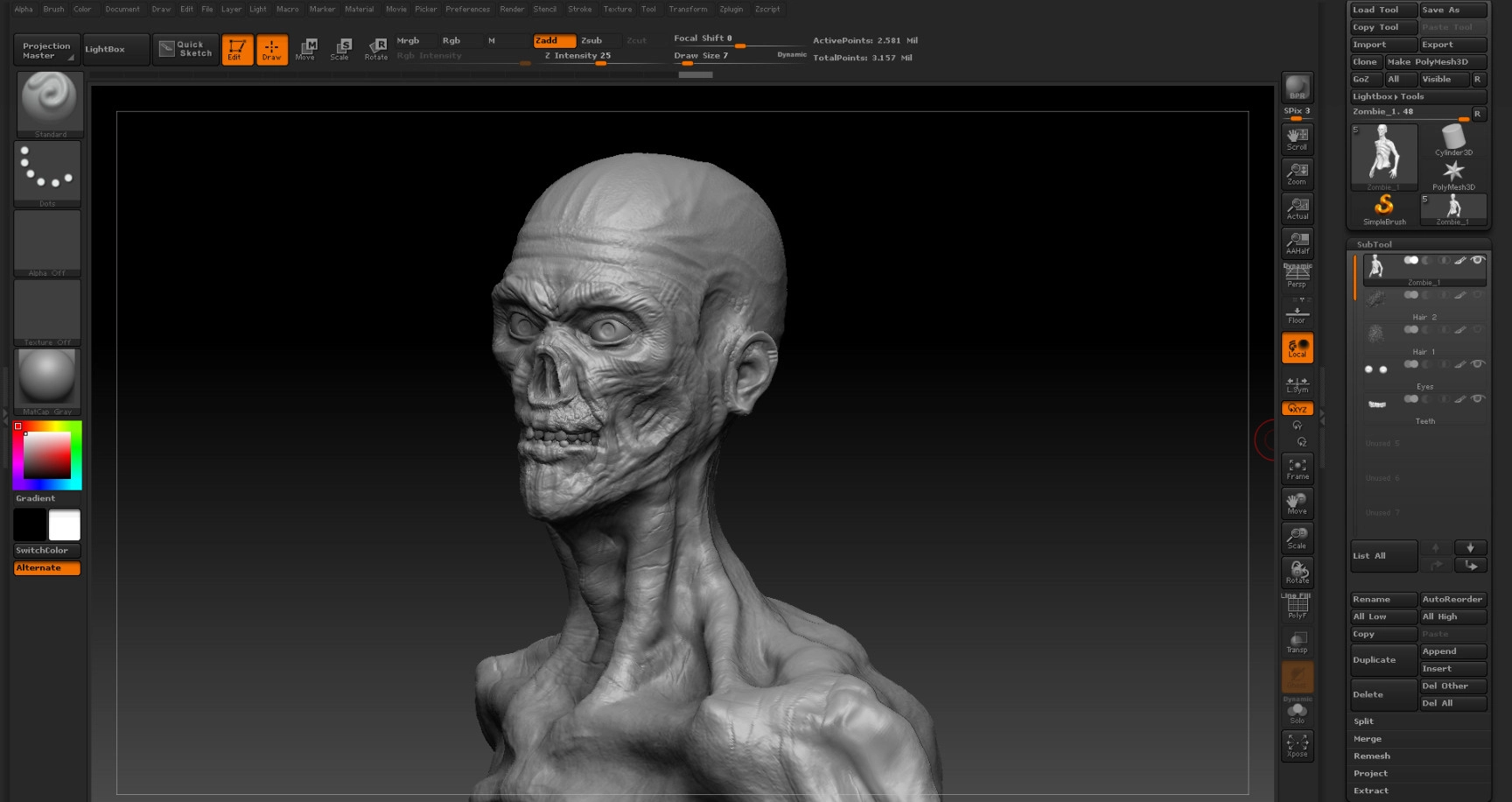Click the Duplicate subtool button
This screenshot has height=802, width=1512.
(1382, 660)
